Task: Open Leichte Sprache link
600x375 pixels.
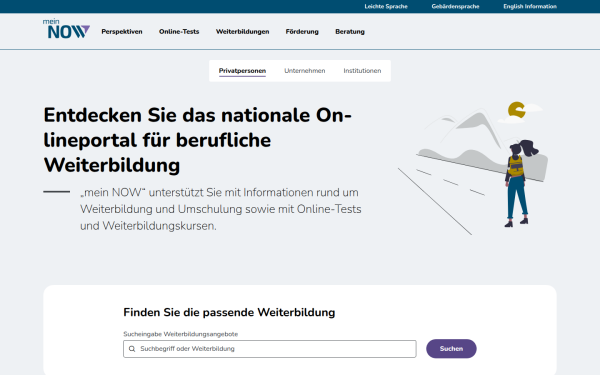Action: coord(386,7)
